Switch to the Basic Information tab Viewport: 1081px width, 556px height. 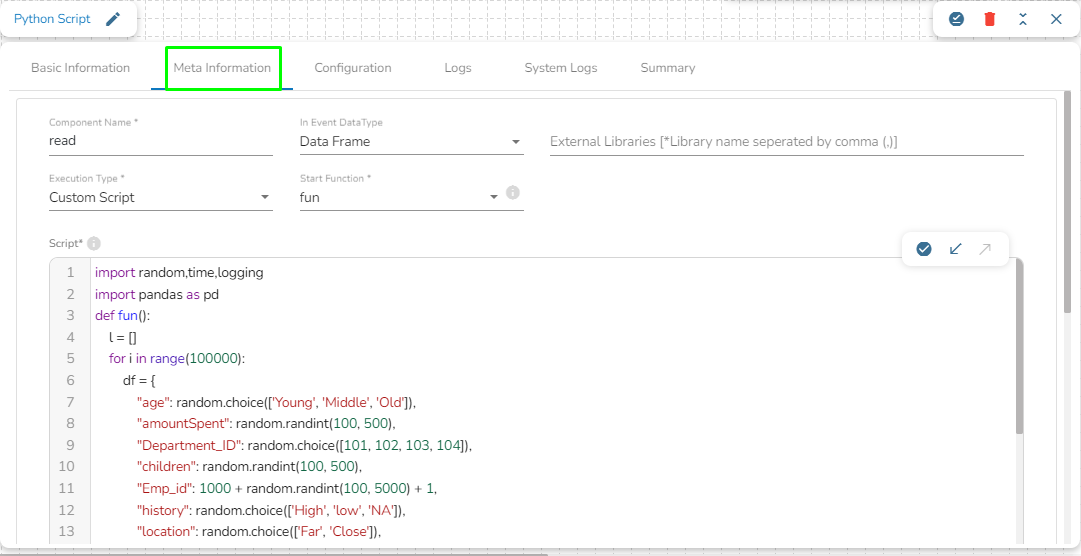coord(80,68)
